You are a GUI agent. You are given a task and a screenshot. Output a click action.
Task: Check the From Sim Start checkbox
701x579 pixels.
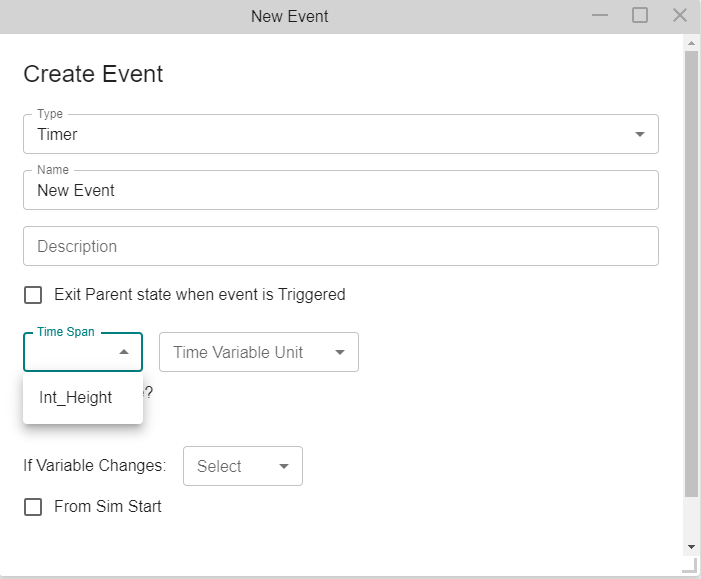[33, 507]
